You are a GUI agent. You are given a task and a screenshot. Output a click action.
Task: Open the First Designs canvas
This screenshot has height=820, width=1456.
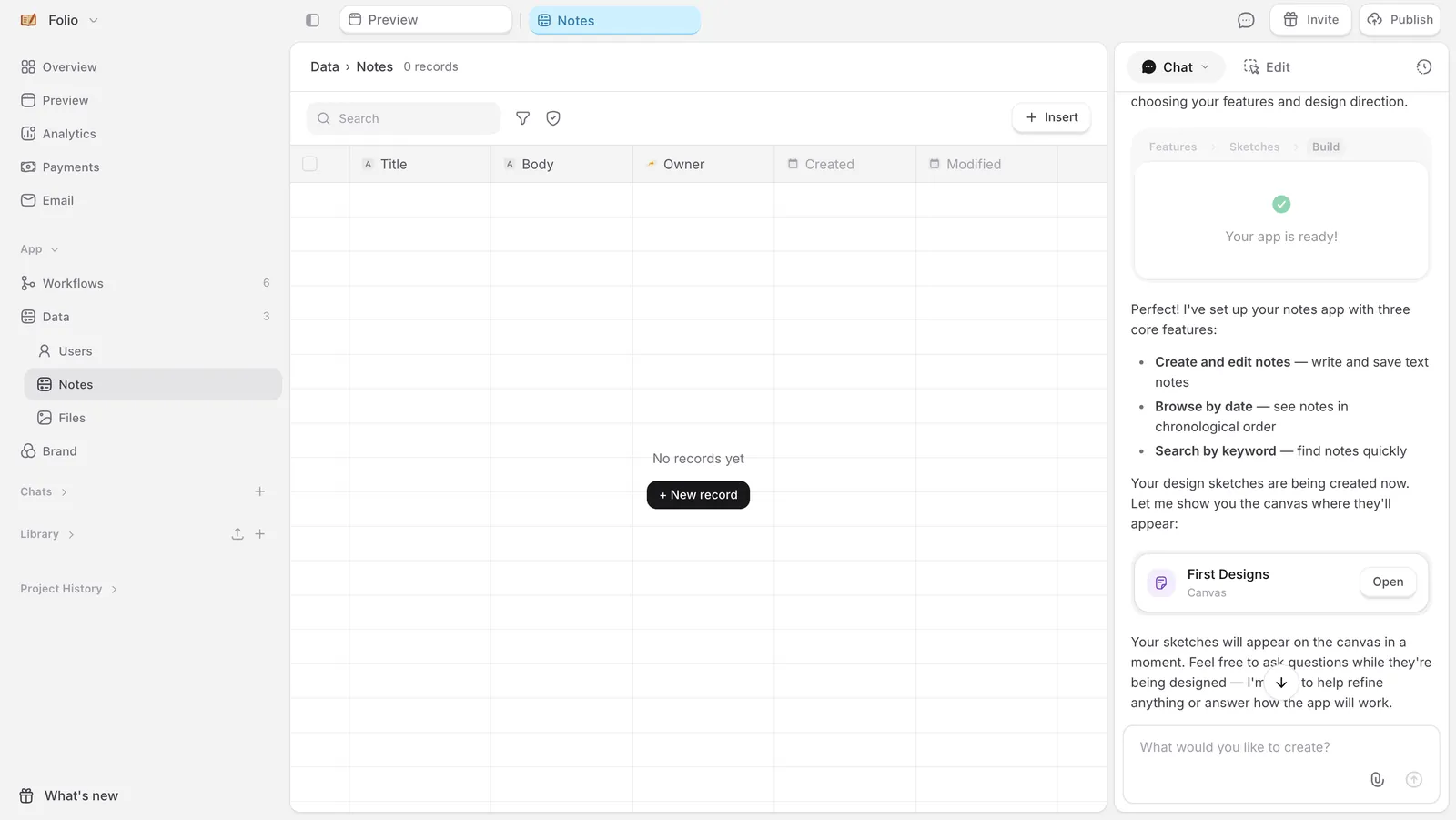point(1388,582)
